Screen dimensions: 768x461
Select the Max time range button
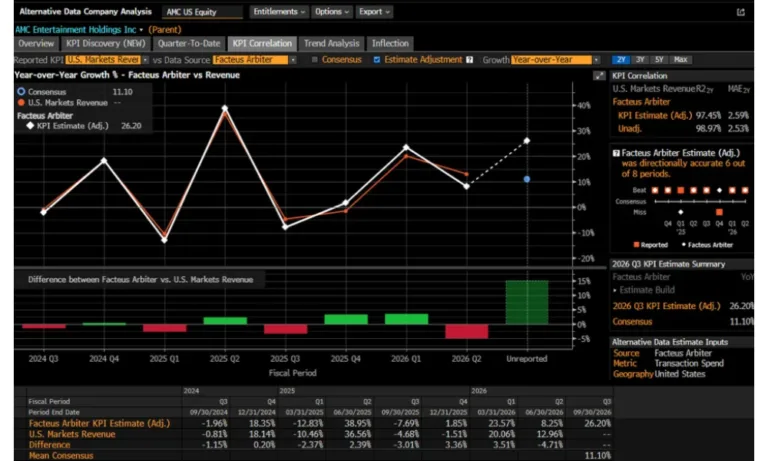(x=680, y=60)
